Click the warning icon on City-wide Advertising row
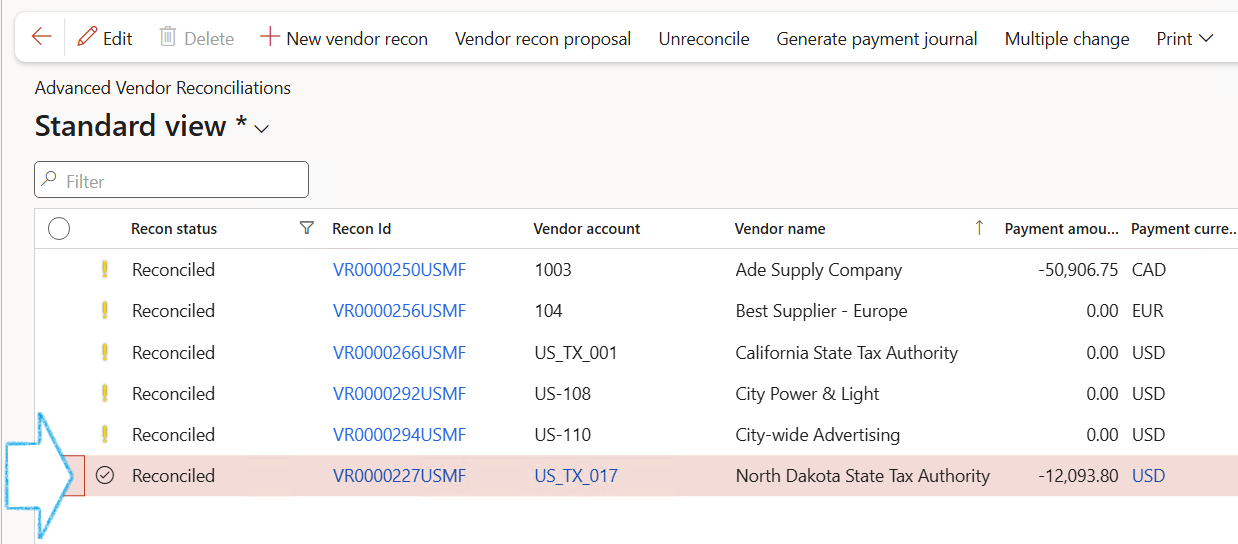Viewport: 1238px width, 544px height. pos(104,434)
